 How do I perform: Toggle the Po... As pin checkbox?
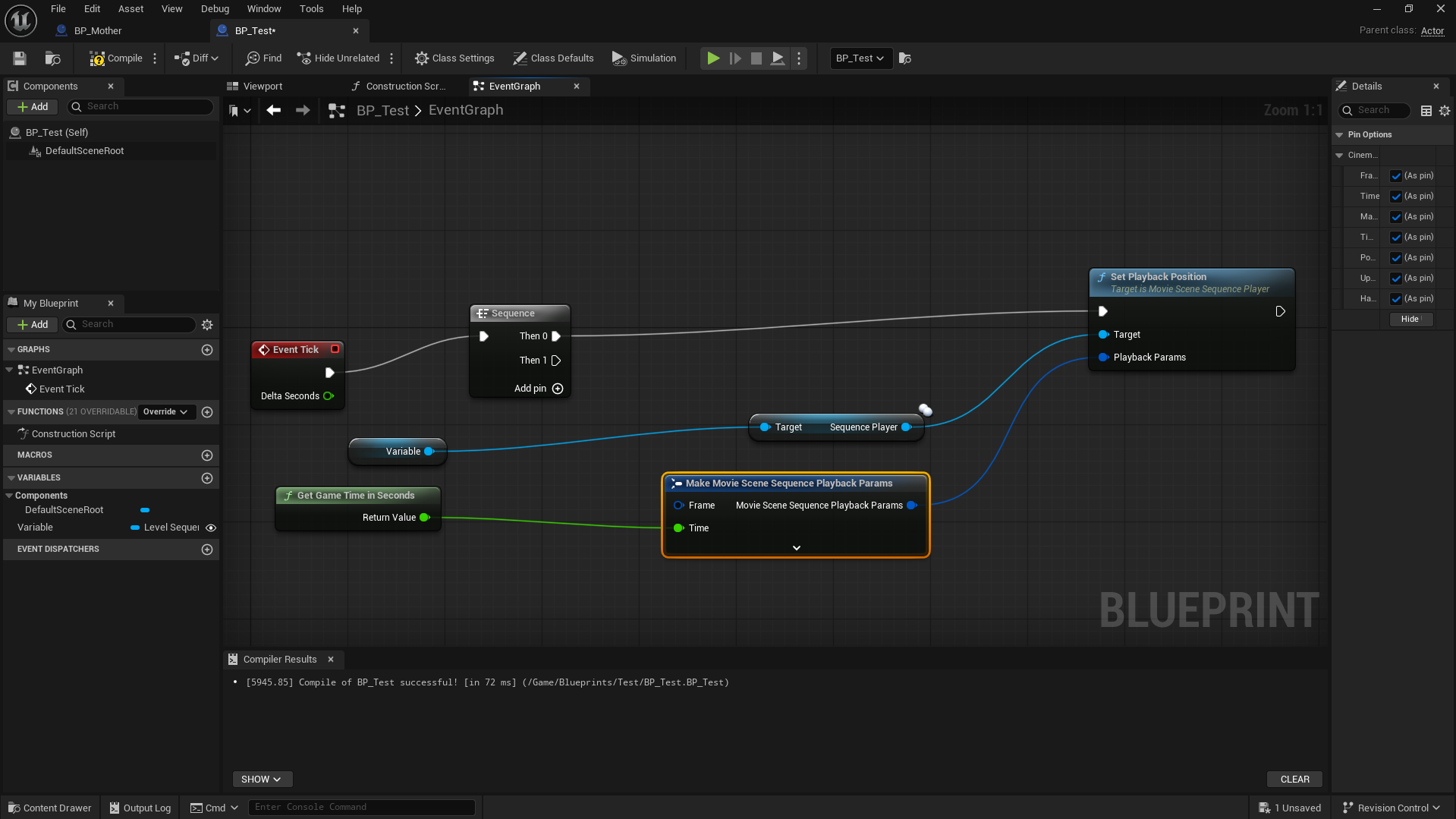point(1396,258)
